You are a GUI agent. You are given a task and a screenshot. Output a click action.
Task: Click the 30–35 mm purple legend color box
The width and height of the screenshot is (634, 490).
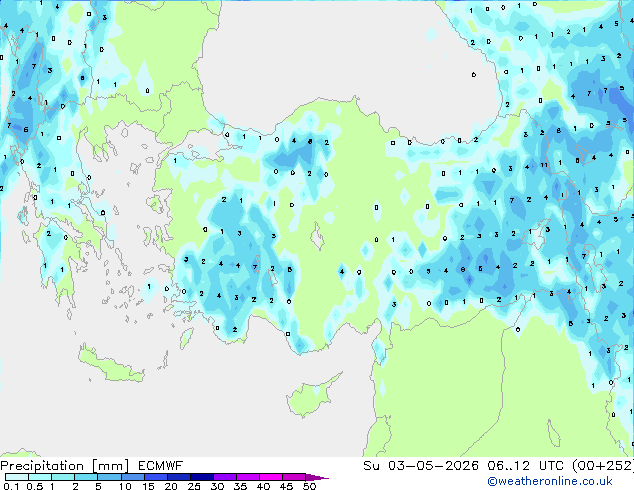pyautogui.click(x=224, y=477)
